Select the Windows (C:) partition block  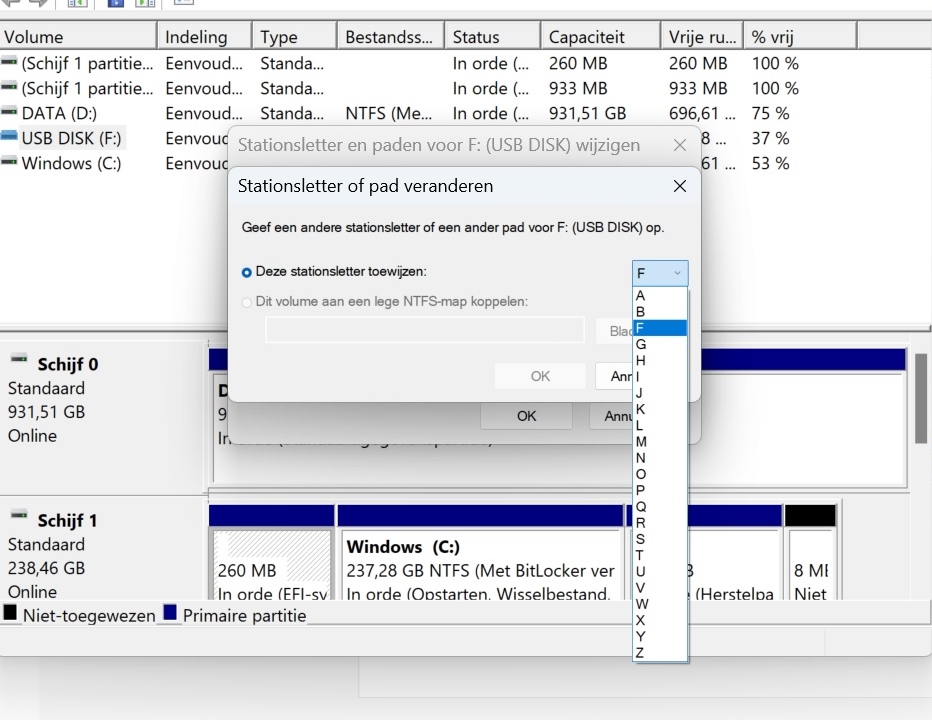coord(480,566)
